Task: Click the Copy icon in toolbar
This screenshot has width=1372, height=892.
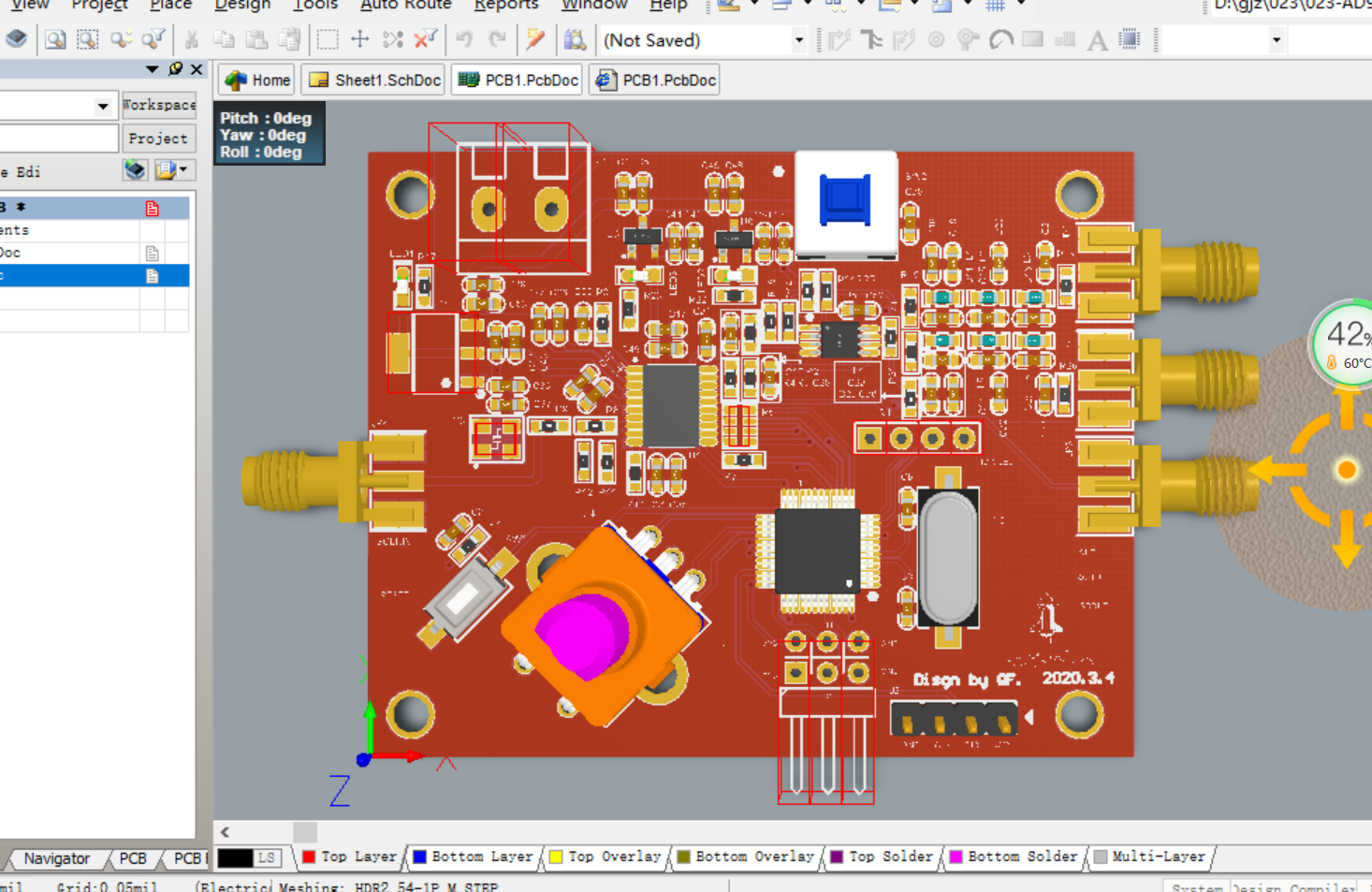Action: pos(224,39)
